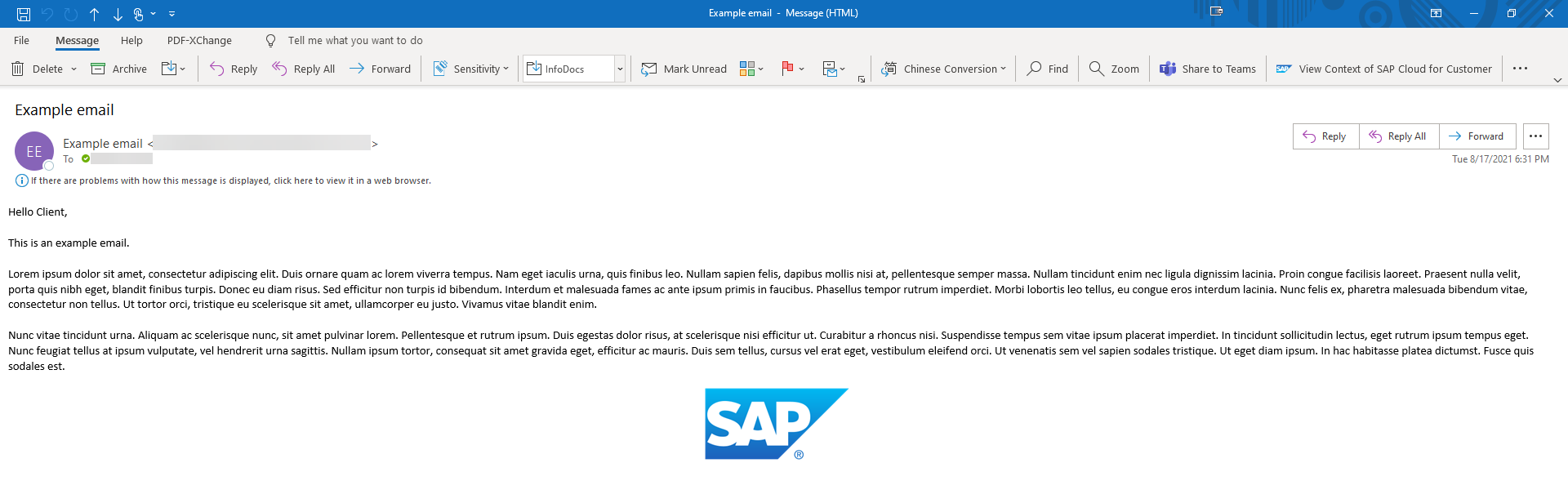
Task: Open the Move to folder dropdown
Action: [x=173, y=69]
